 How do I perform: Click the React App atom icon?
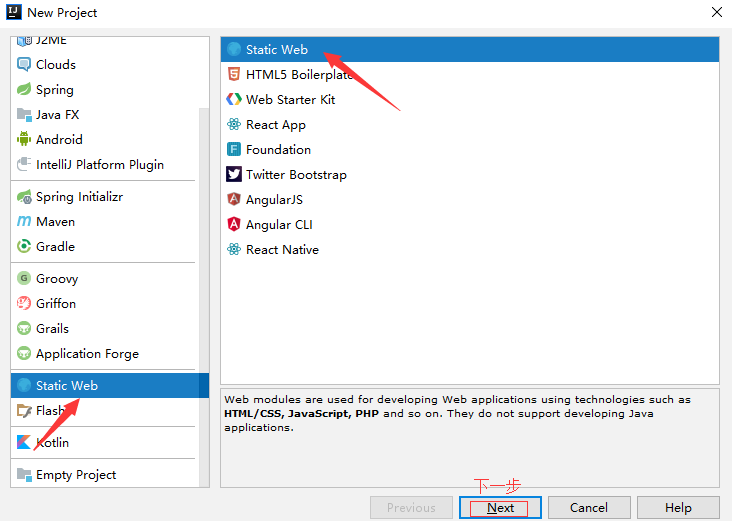pos(234,124)
